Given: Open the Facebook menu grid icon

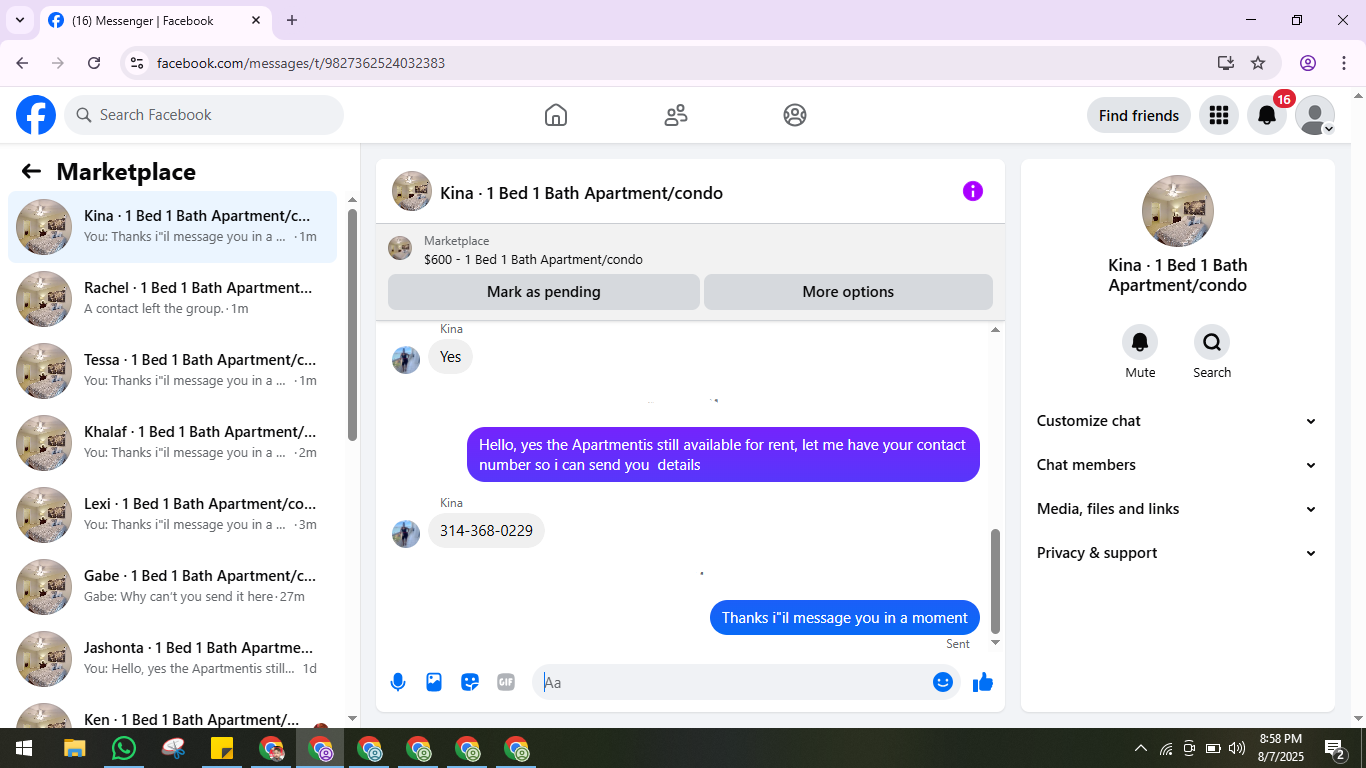Looking at the screenshot, I should coord(1218,115).
